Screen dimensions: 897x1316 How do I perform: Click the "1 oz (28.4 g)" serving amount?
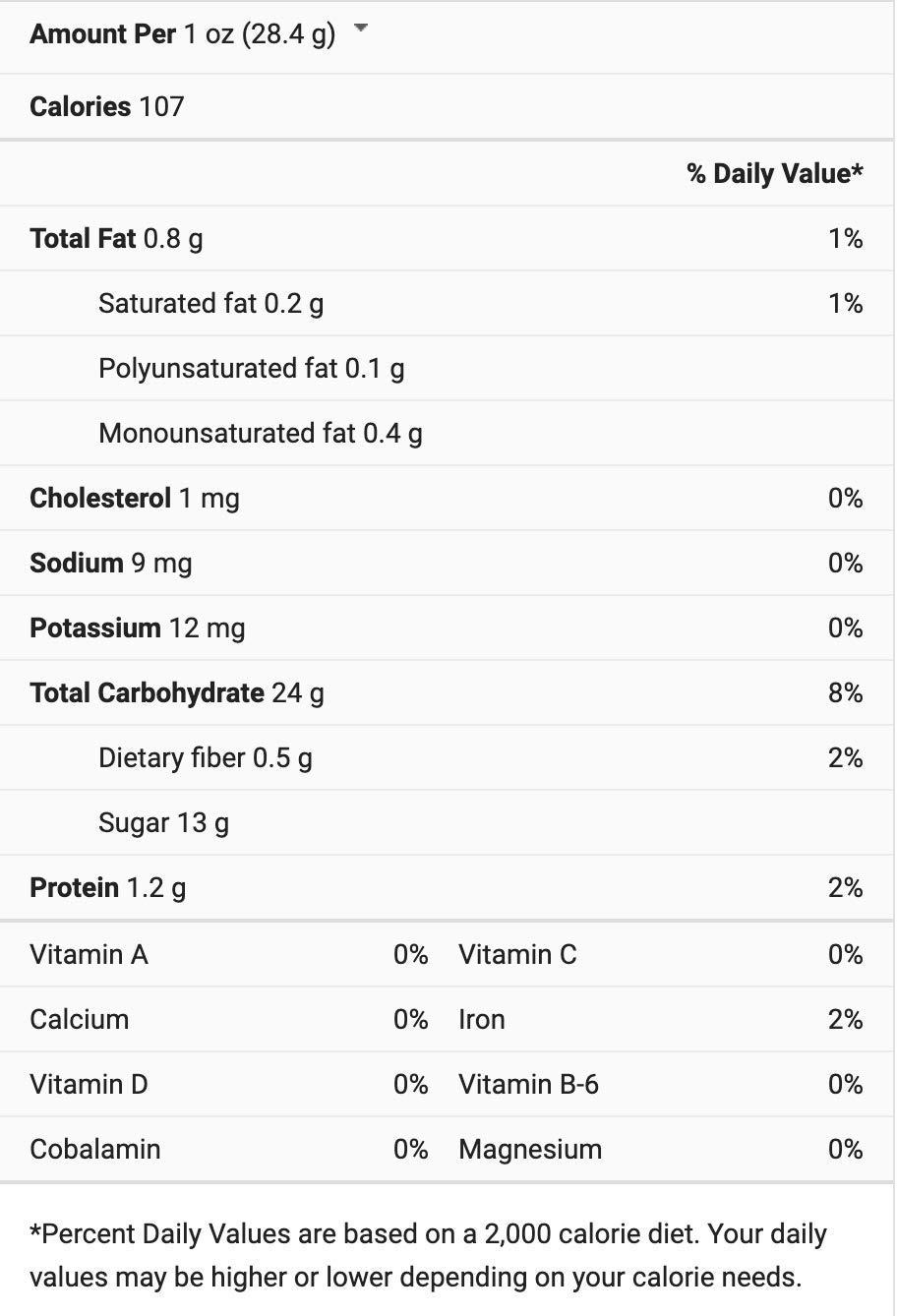pyautogui.click(x=260, y=34)
